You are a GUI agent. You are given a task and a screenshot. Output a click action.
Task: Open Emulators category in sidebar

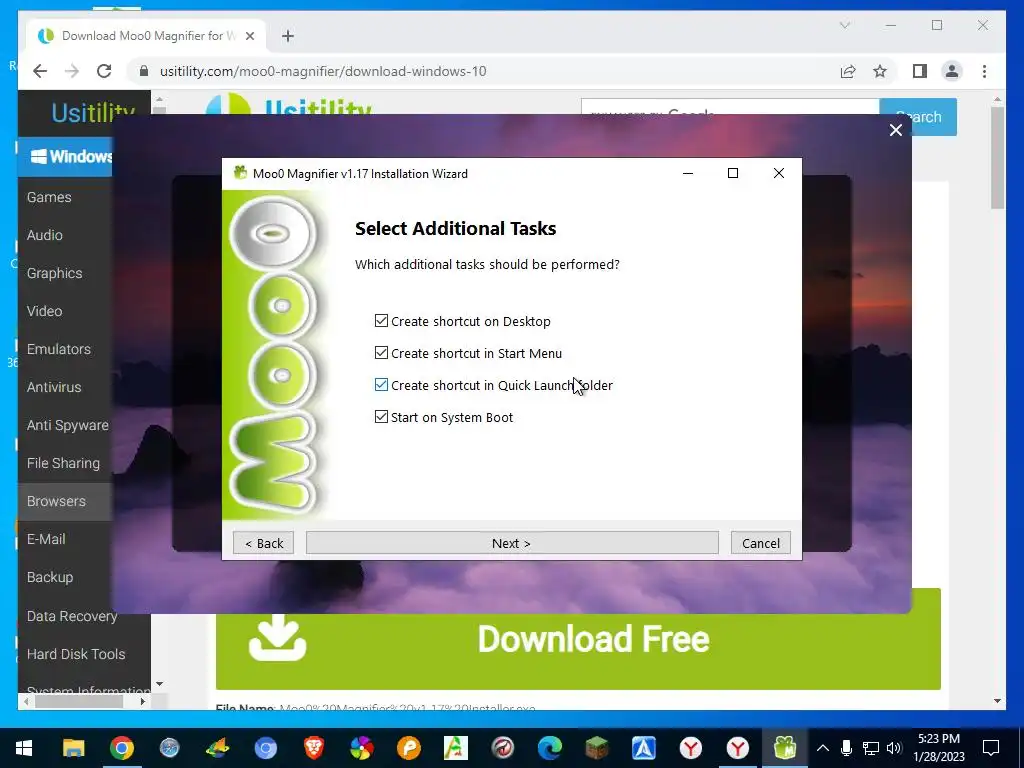pos(59,349)
